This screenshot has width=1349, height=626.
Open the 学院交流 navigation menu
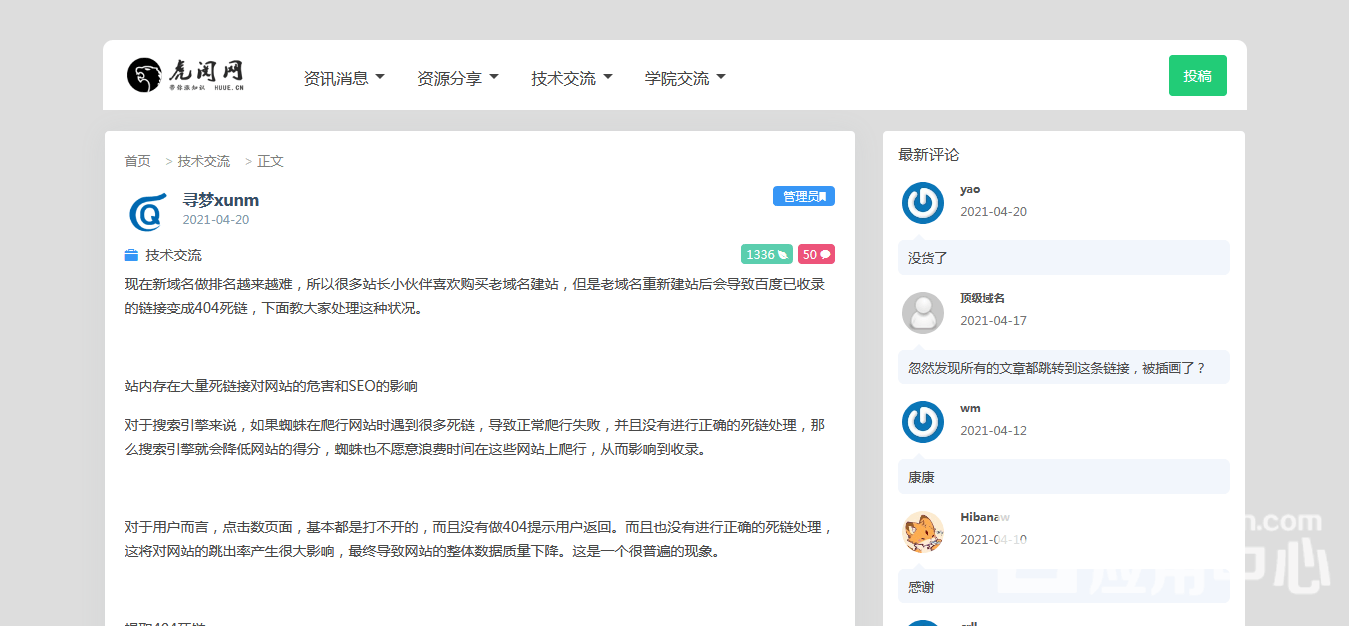685,78
